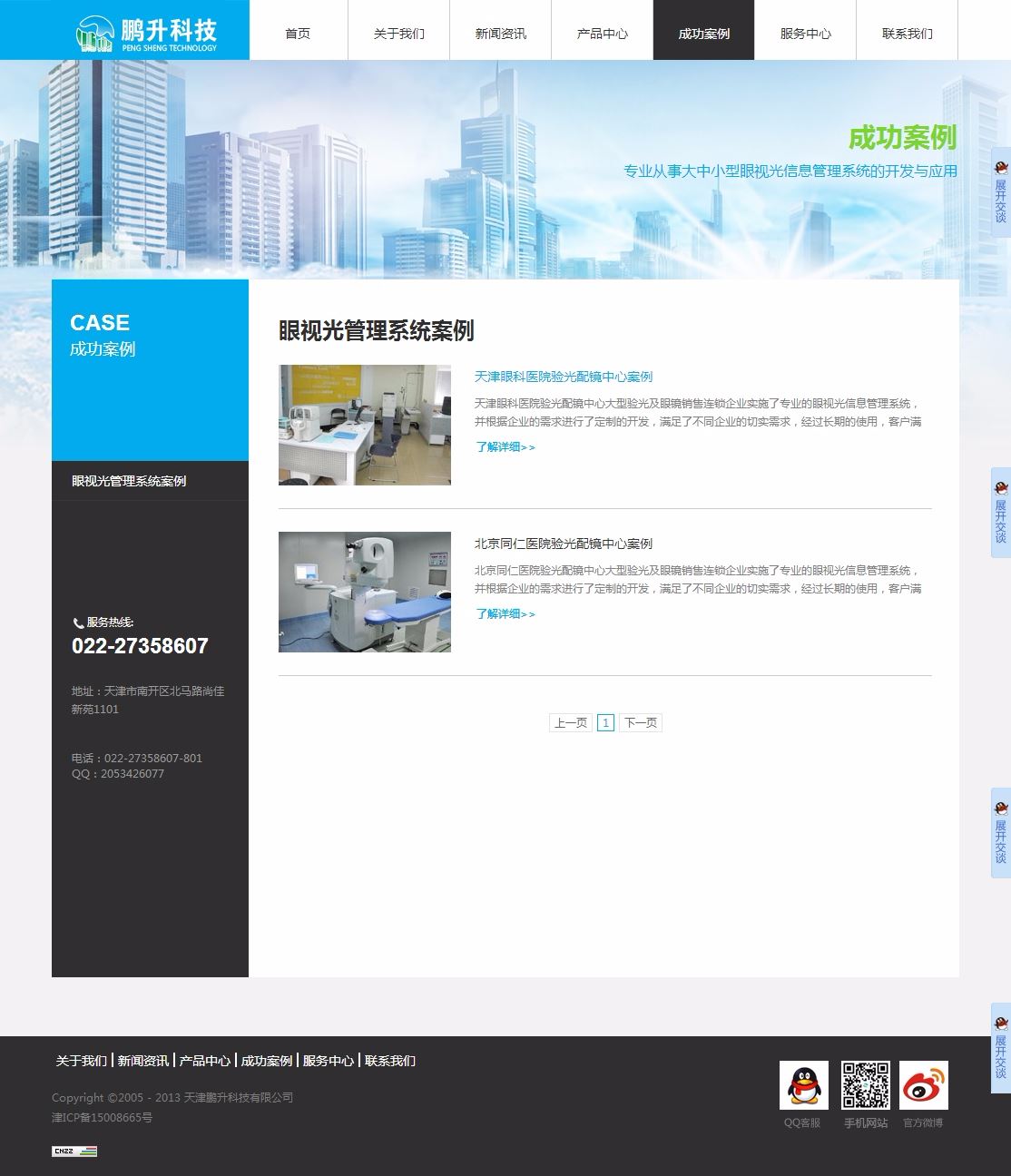Click footer link 产品中心

coord(205,1061)
